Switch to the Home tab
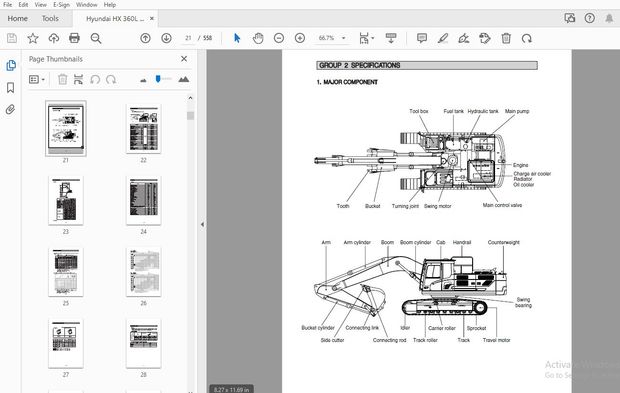 [x=17, y=18]
